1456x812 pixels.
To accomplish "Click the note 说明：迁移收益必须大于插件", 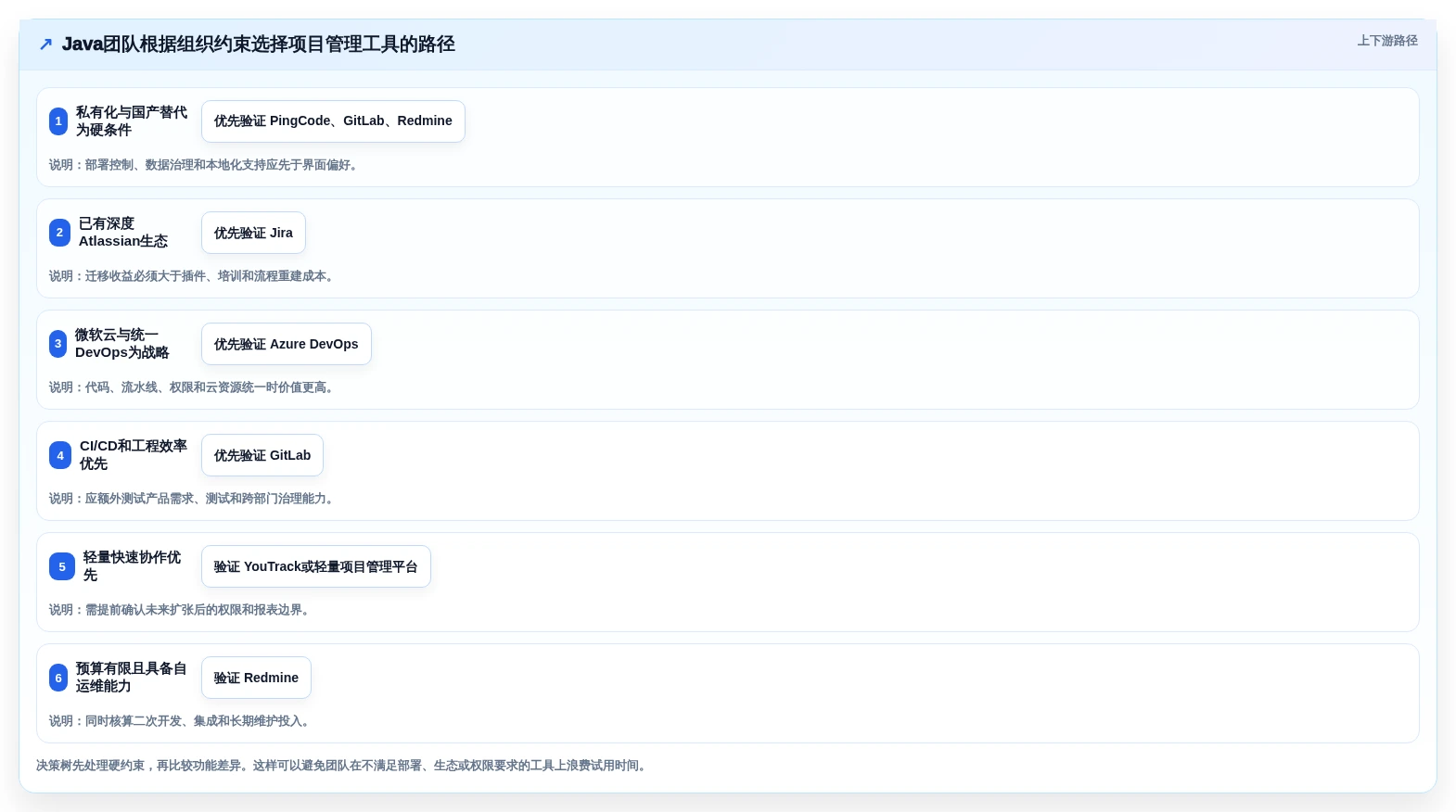I will click(x=193, y=276).
